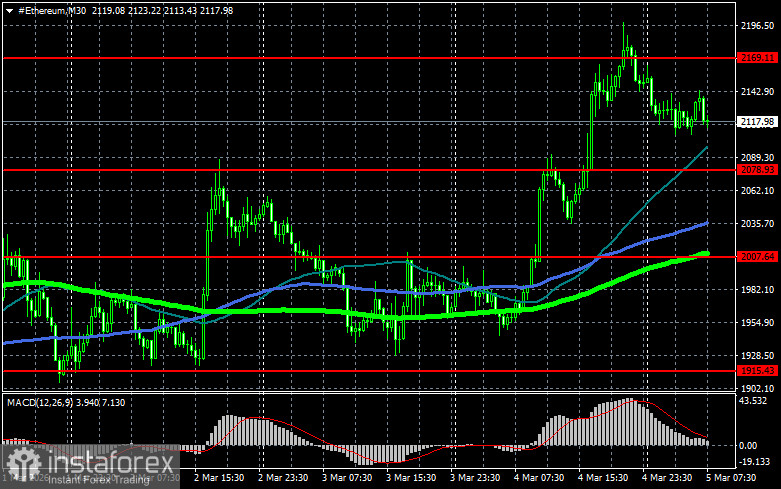
Task: Select the 2169.11 red price label
Action: coord(758,58)
